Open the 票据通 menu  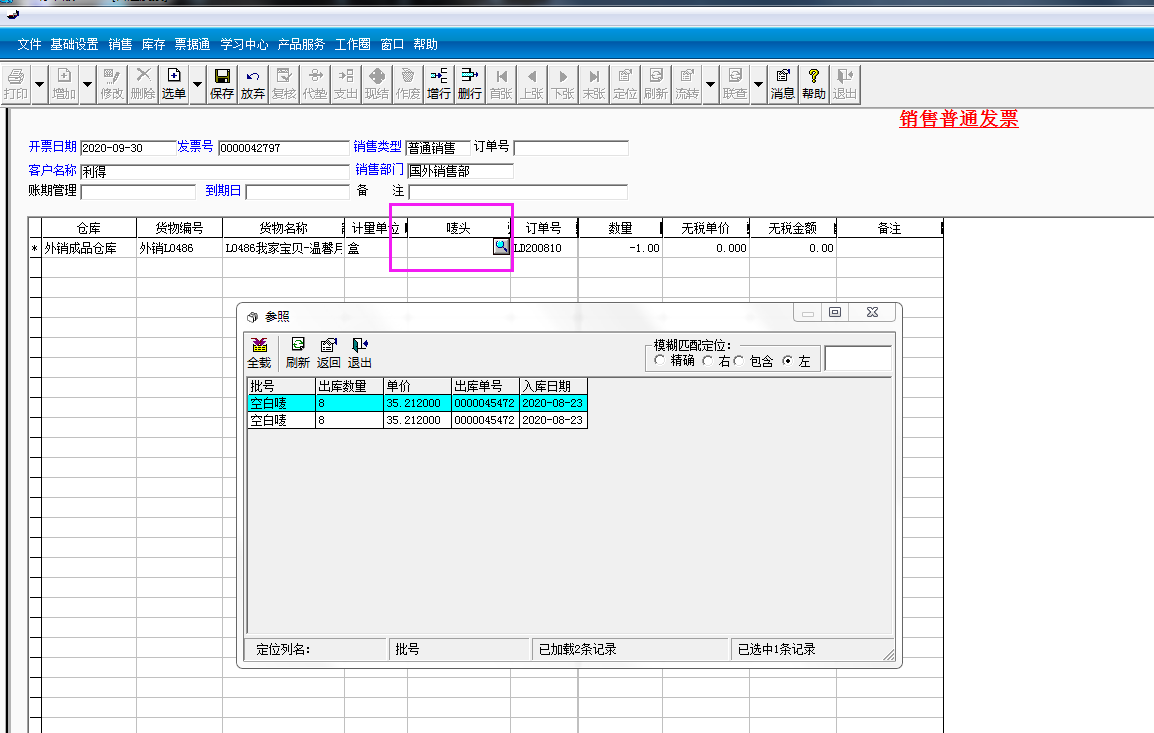pos(192,44)
